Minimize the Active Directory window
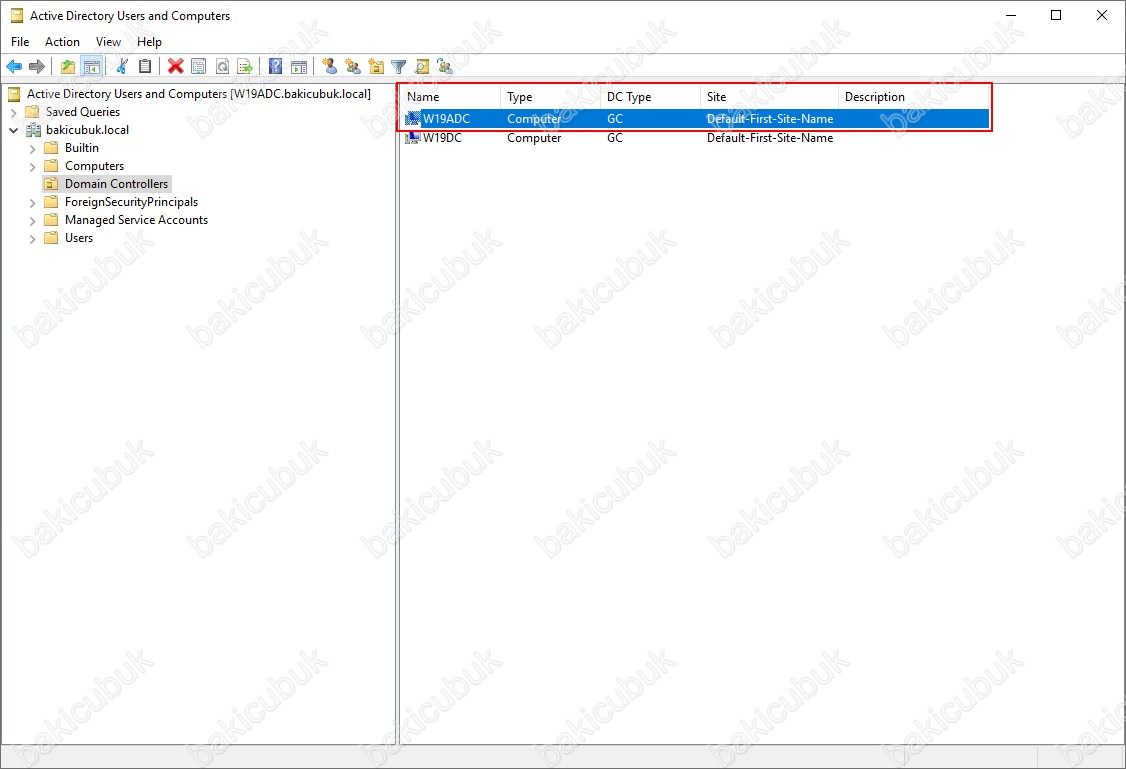The width and height of the screenshot is (1126, 769). 1011,15
